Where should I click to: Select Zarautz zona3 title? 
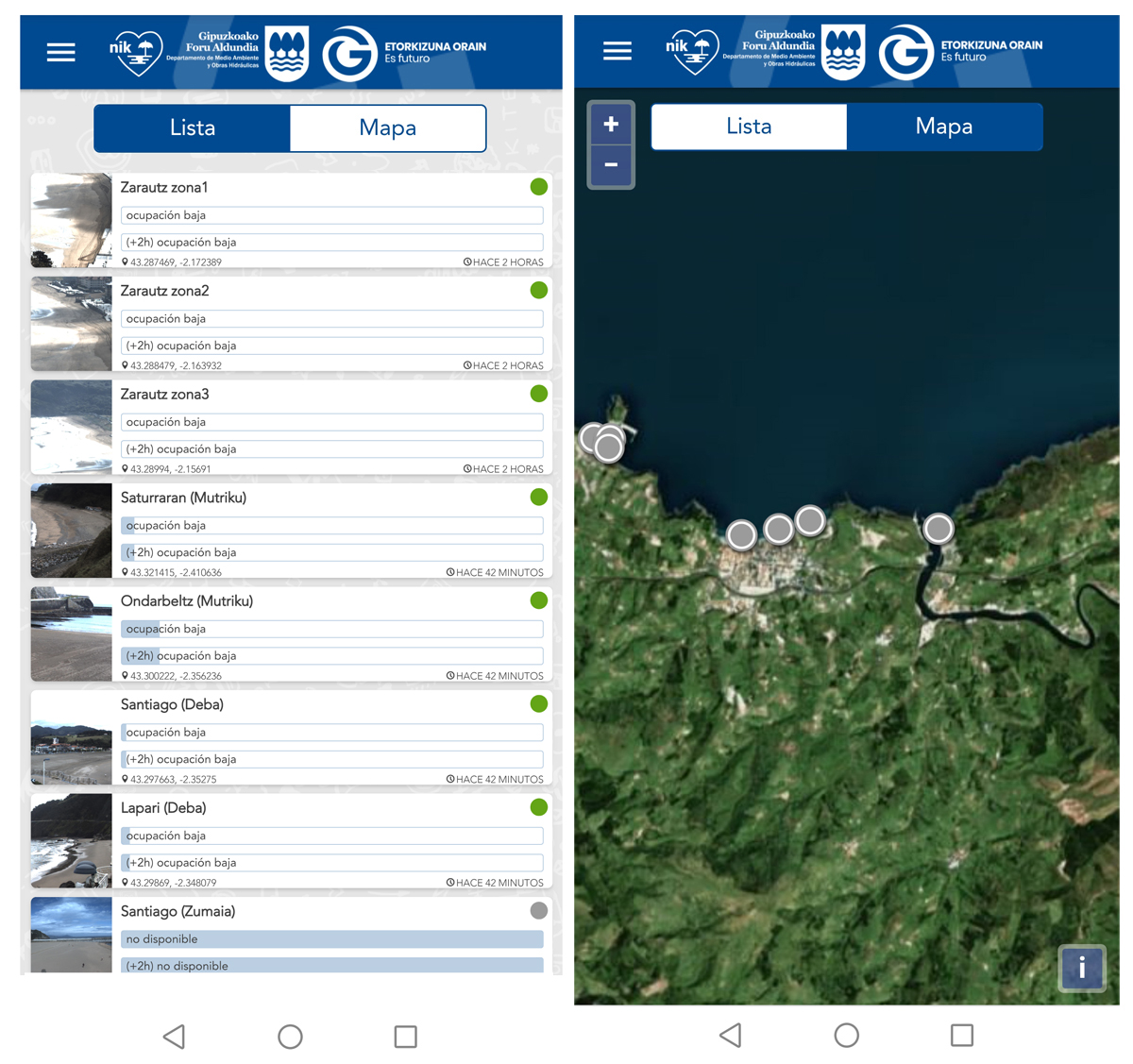click(165, 394)
